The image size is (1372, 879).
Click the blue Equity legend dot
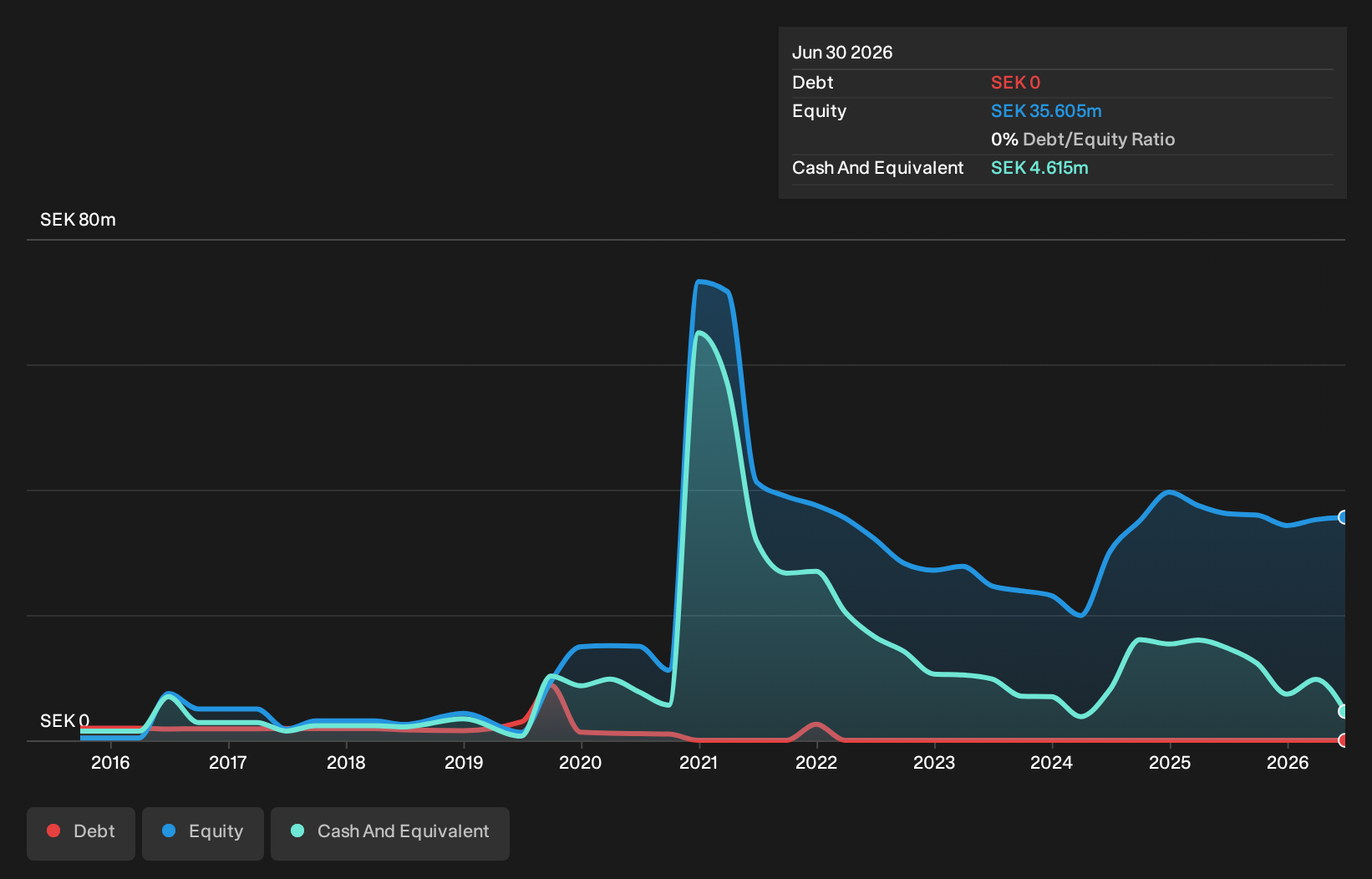coord(169,831)
